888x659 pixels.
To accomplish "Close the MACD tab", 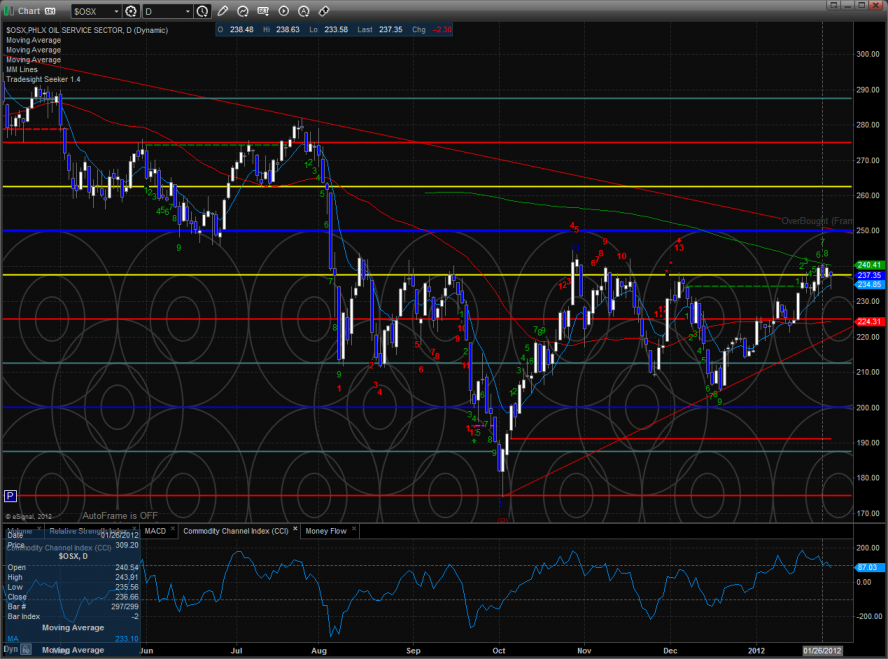I will (x=173, y=529).
